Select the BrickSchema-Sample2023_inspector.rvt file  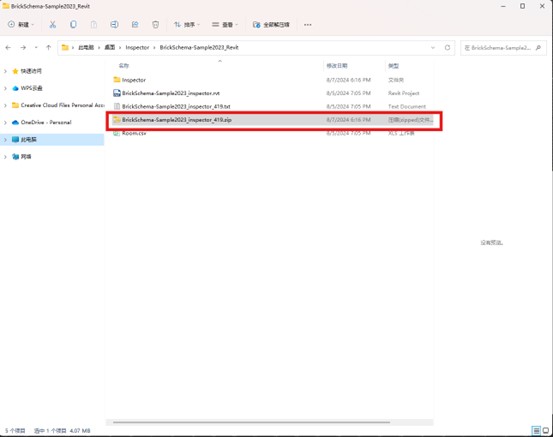click(x=171, y=93)
